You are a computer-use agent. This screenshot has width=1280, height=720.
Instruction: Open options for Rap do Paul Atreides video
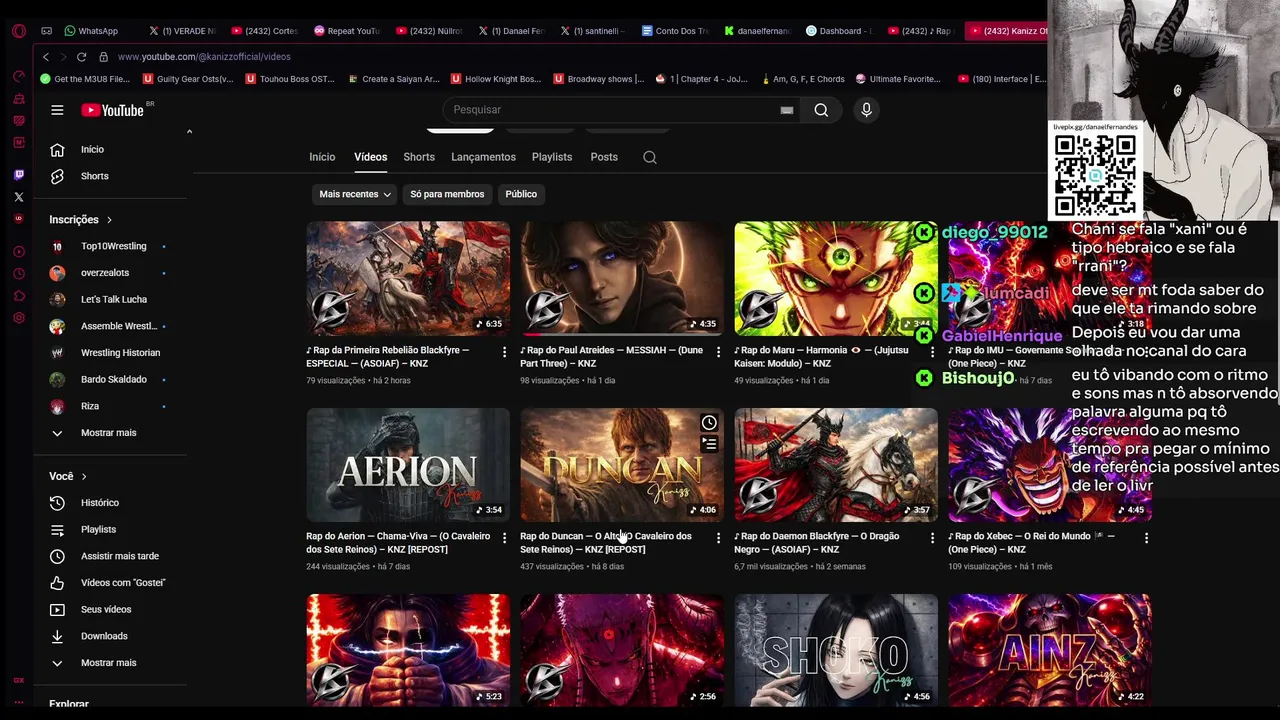coord(718,352)
